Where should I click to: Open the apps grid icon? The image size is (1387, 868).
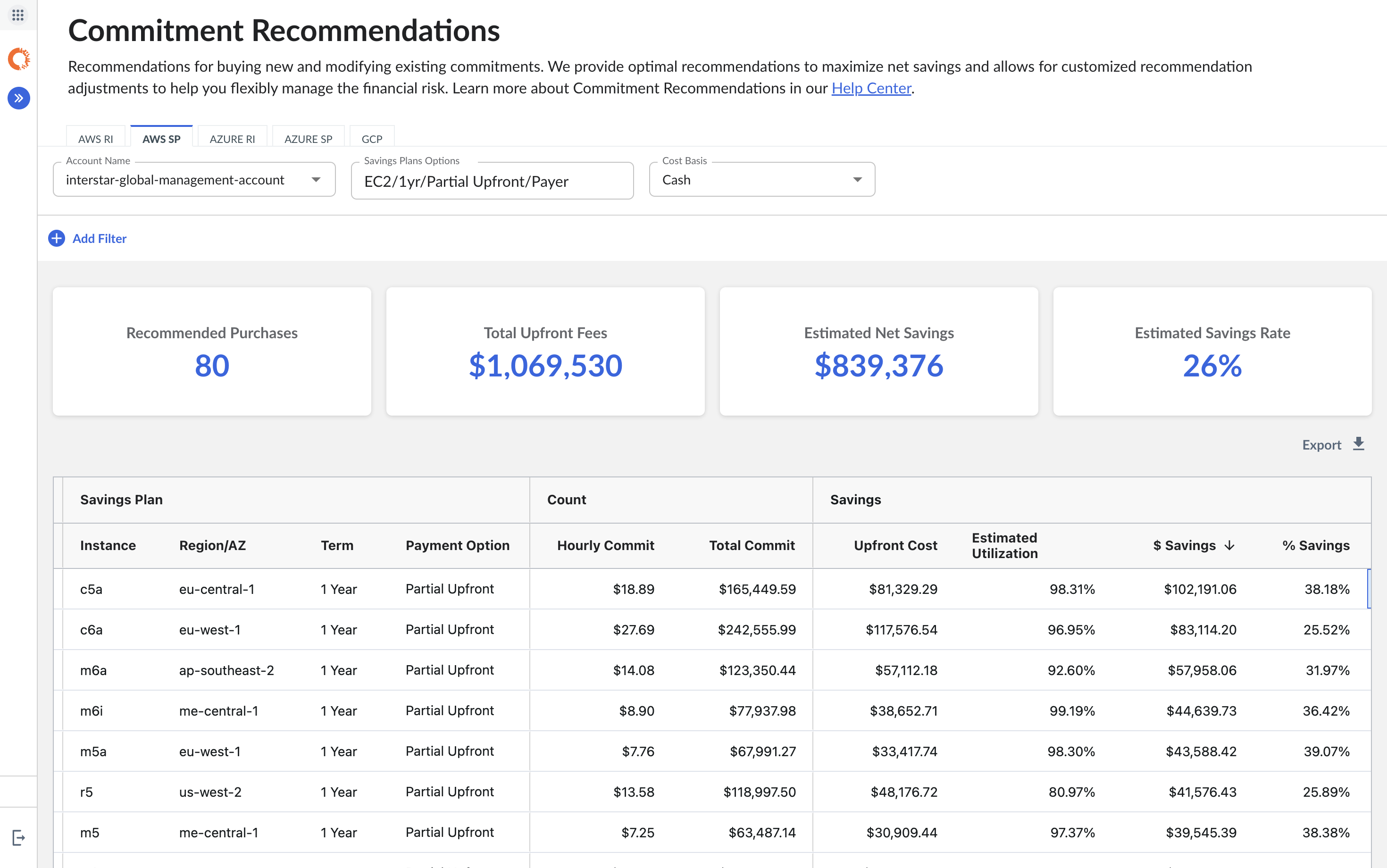[x=18, y=15]
